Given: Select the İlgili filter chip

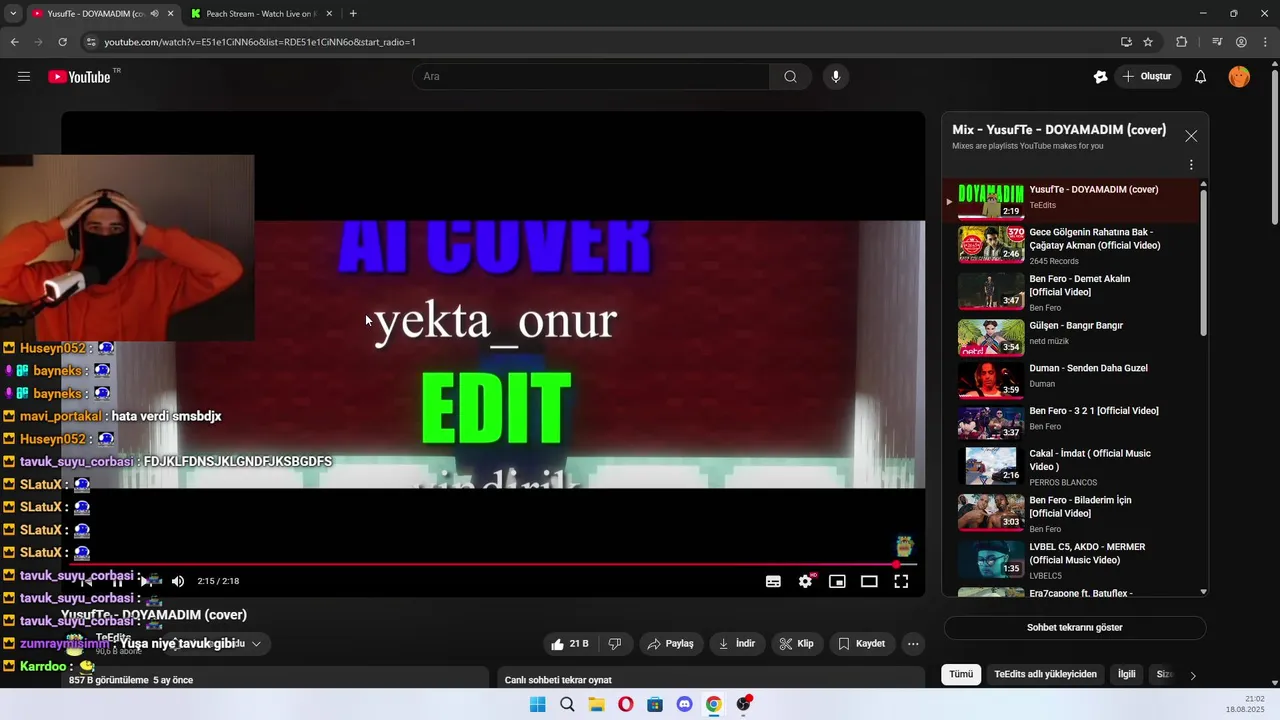Looking at the screenshot, I should click(x=1127, y=675).
